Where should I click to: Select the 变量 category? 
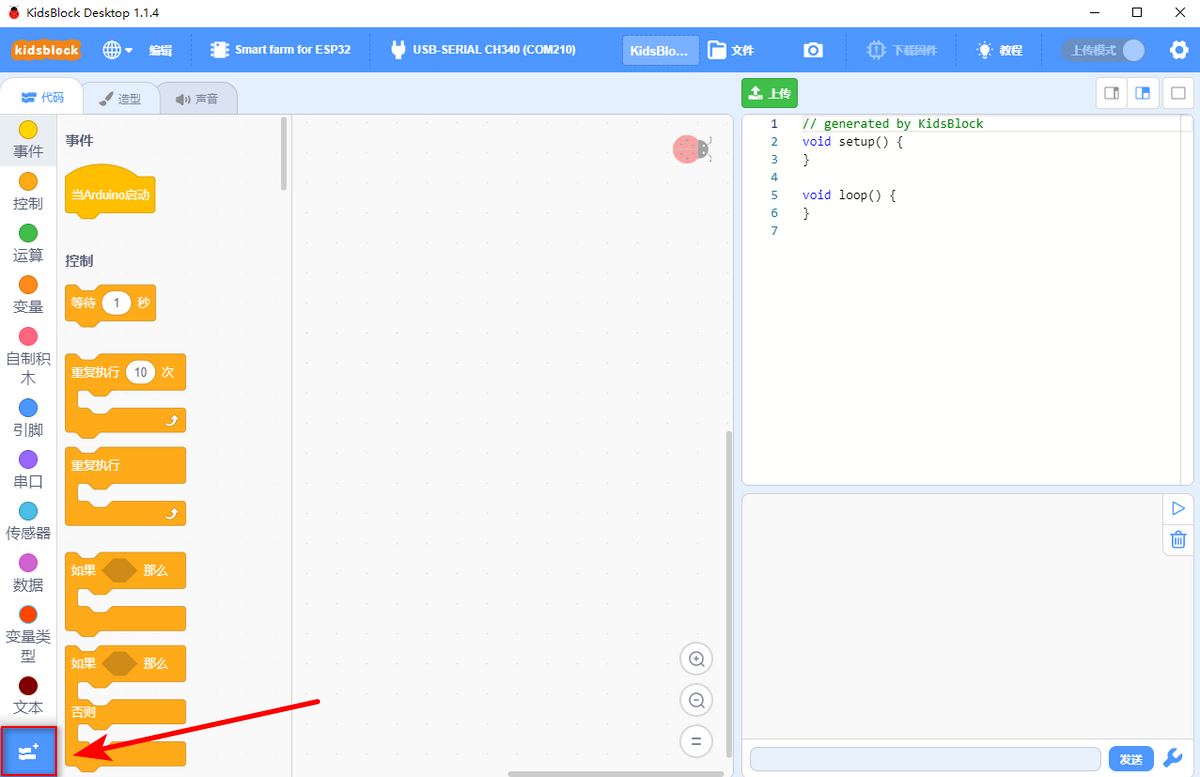(x=28, y=296)
